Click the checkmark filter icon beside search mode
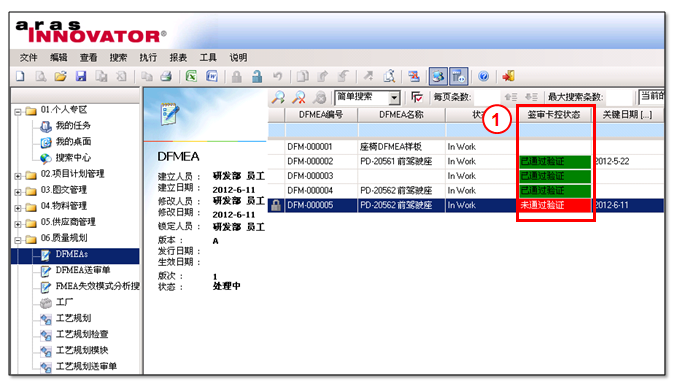This screenshot has width=673, height=383. (416, 97)
